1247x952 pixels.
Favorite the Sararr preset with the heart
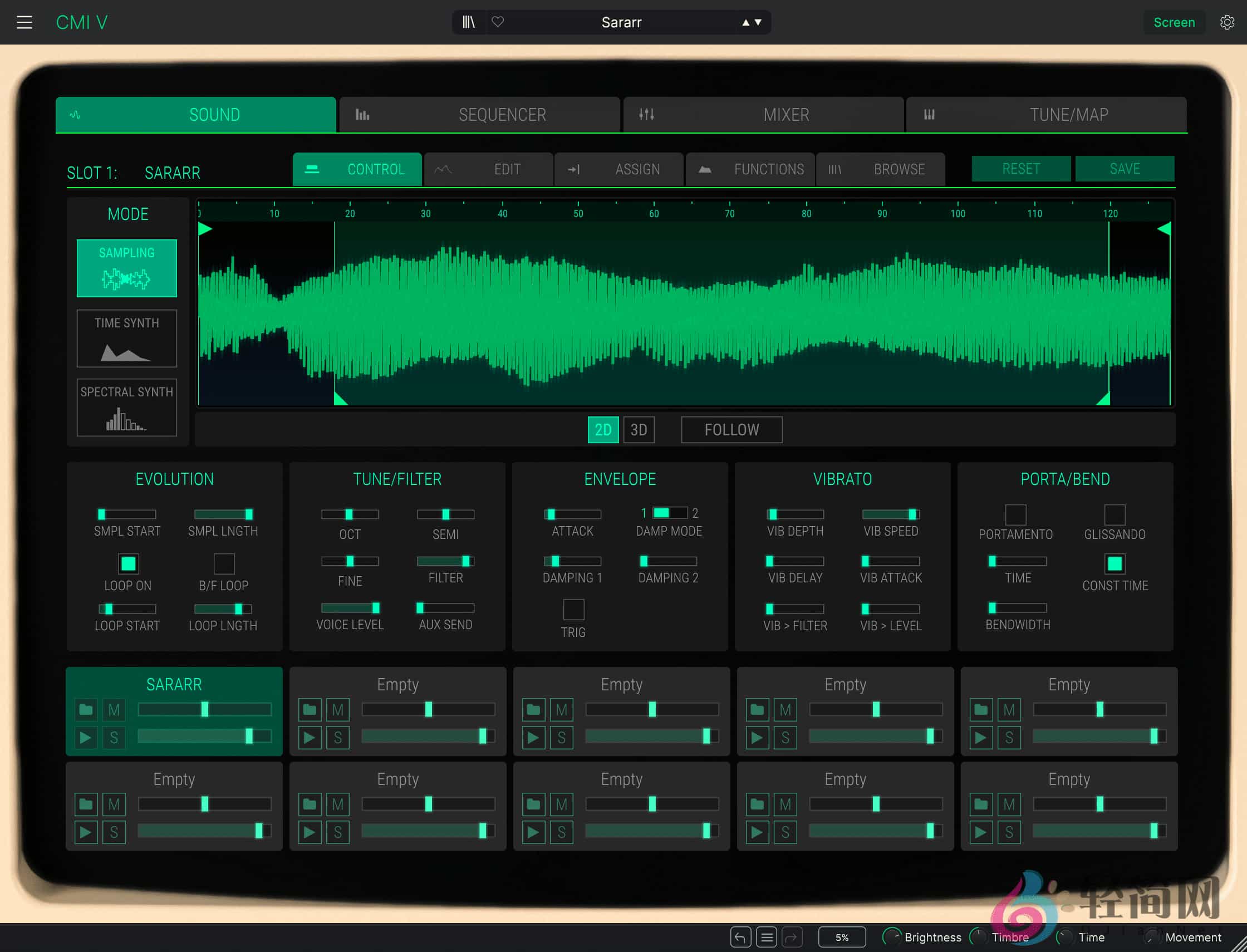coord(498,22)
